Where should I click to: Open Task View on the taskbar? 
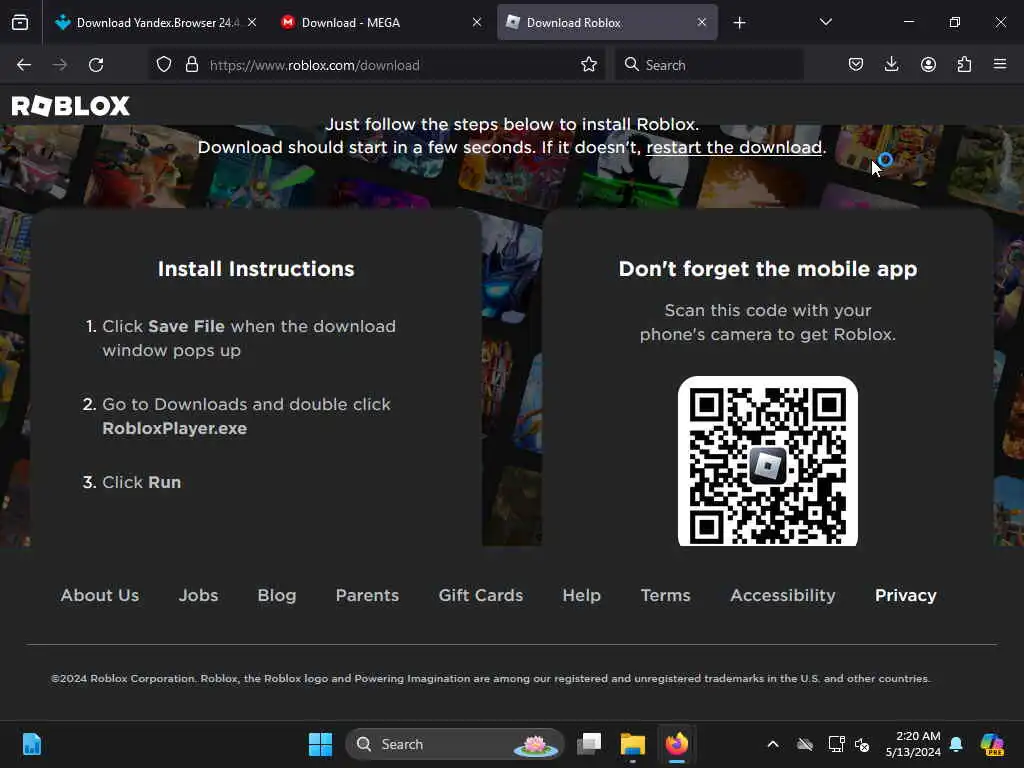coord(589,744)
